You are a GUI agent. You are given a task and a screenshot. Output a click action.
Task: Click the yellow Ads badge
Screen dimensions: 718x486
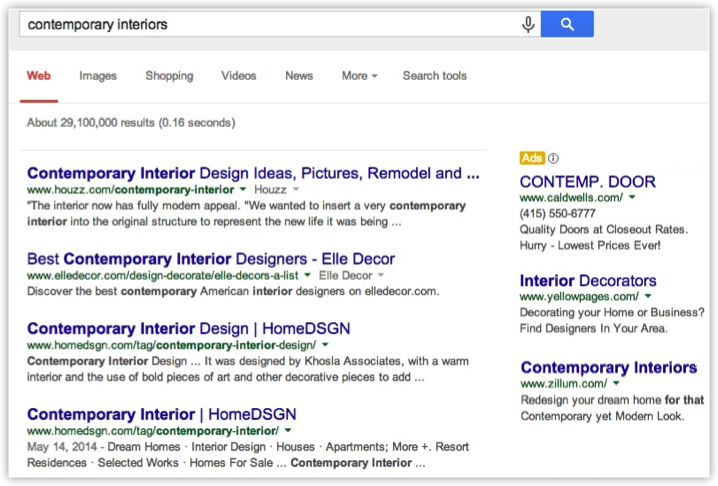(532, 158)
